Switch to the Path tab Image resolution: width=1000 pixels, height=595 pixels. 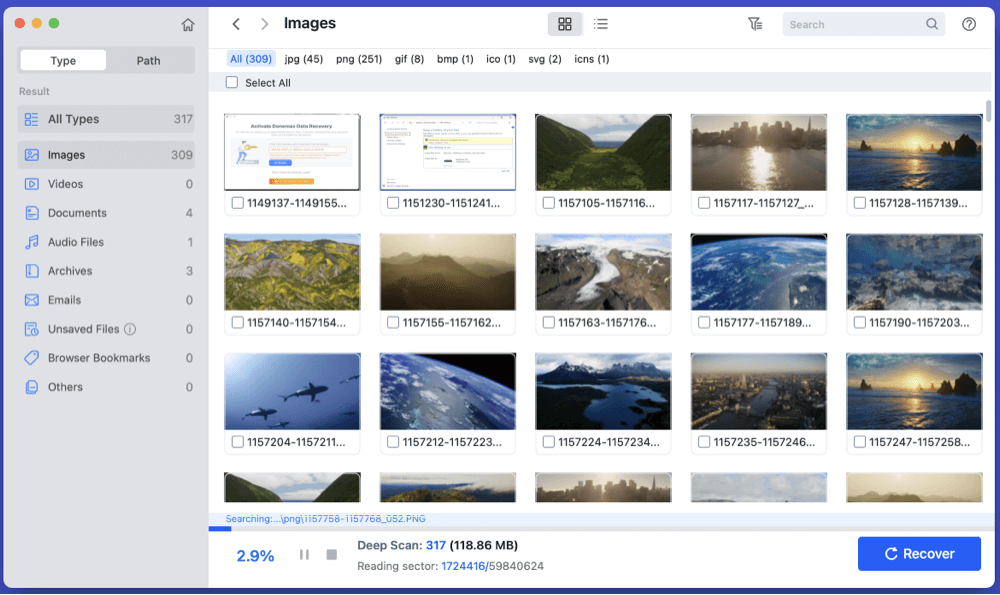(x=148, y=60)
